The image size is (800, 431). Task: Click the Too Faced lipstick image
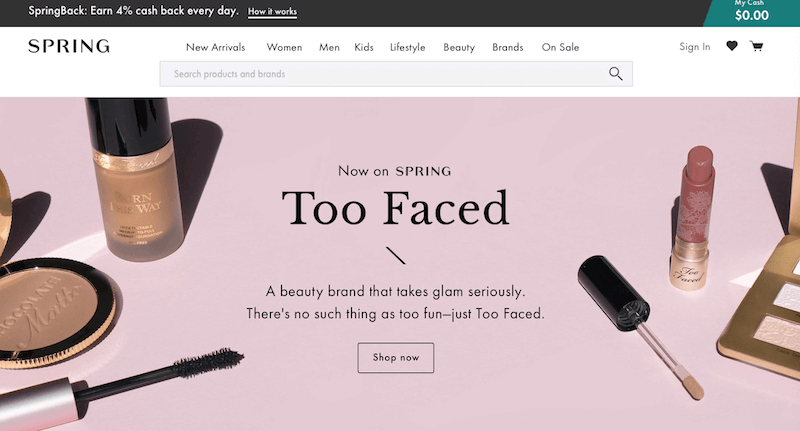click(x=693, y=217)
